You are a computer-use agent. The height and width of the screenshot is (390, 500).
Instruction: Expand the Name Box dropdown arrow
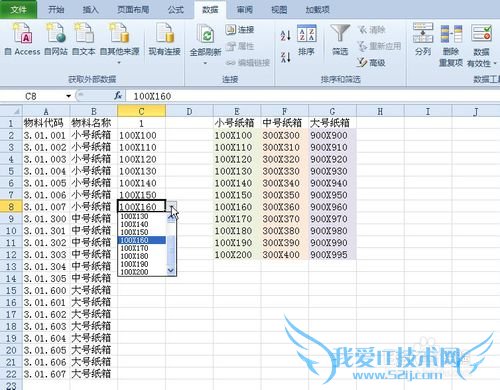click(x=68, y=96)
